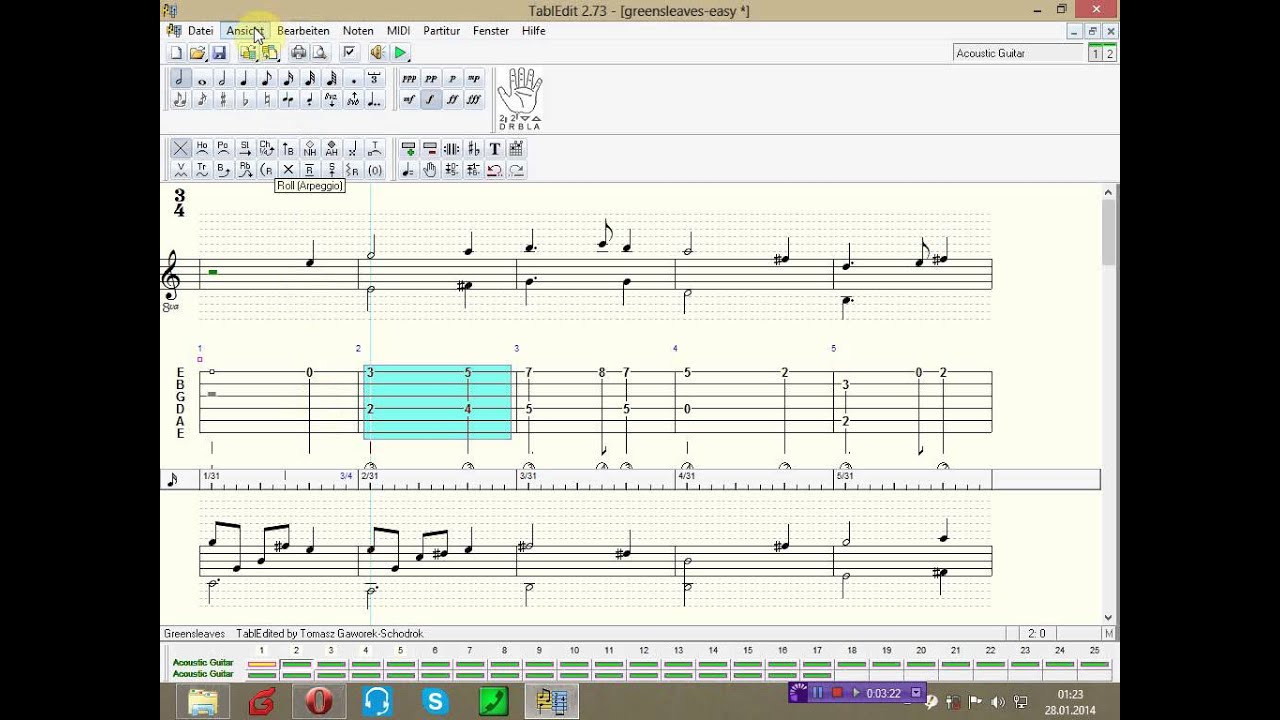The height and width of the screenshot is (720, 1280).
Task: Undo the last action
Action: tap(494, 170)
